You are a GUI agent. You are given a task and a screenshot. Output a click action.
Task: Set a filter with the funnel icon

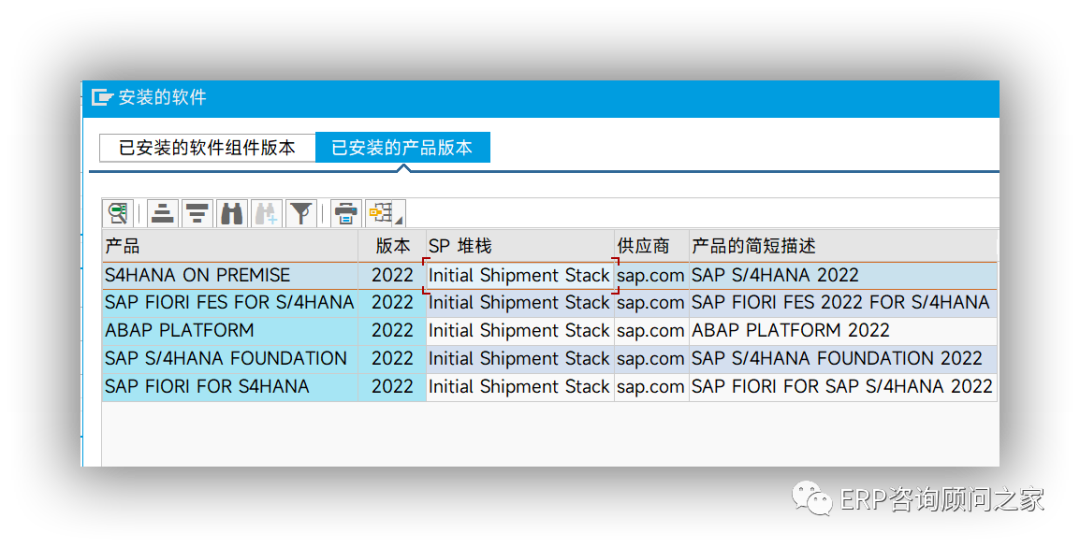point(301,213)
